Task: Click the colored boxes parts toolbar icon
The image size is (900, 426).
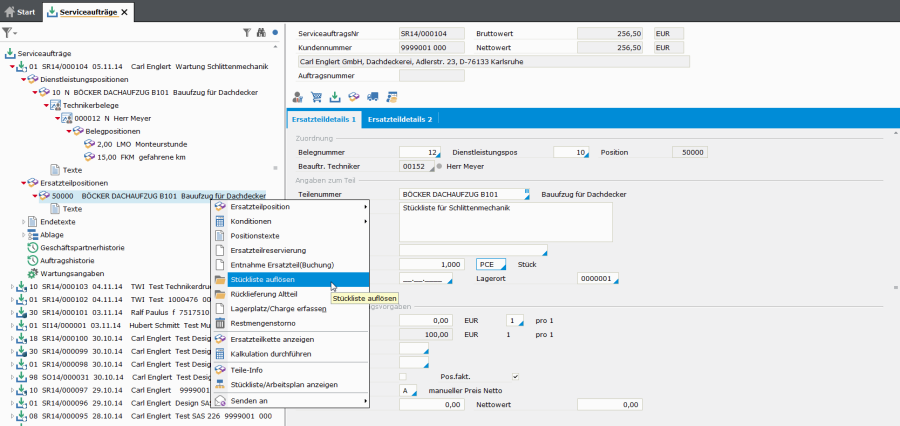Action: pos(354,96)
